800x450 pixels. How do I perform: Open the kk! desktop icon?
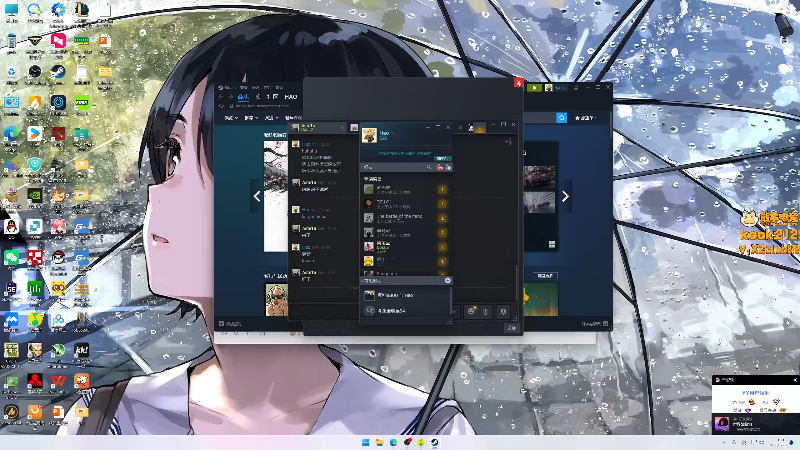(x=82, y=352)
